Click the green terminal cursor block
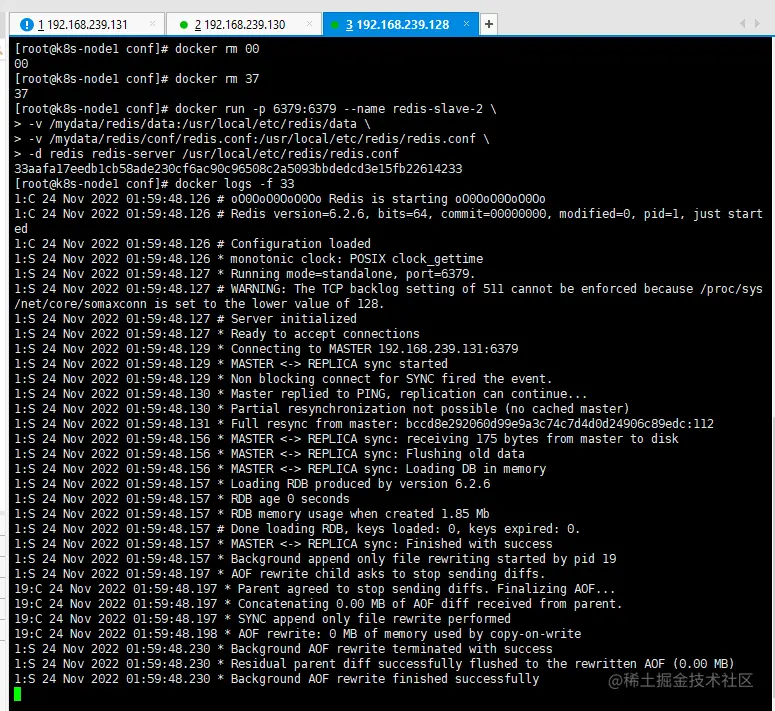 18,694
